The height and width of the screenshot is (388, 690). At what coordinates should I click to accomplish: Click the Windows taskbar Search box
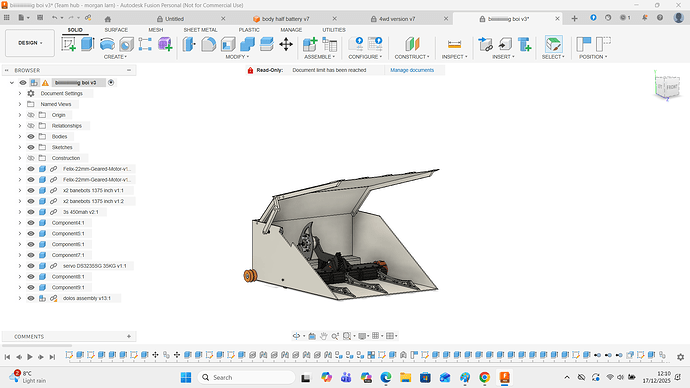[246, 377]
